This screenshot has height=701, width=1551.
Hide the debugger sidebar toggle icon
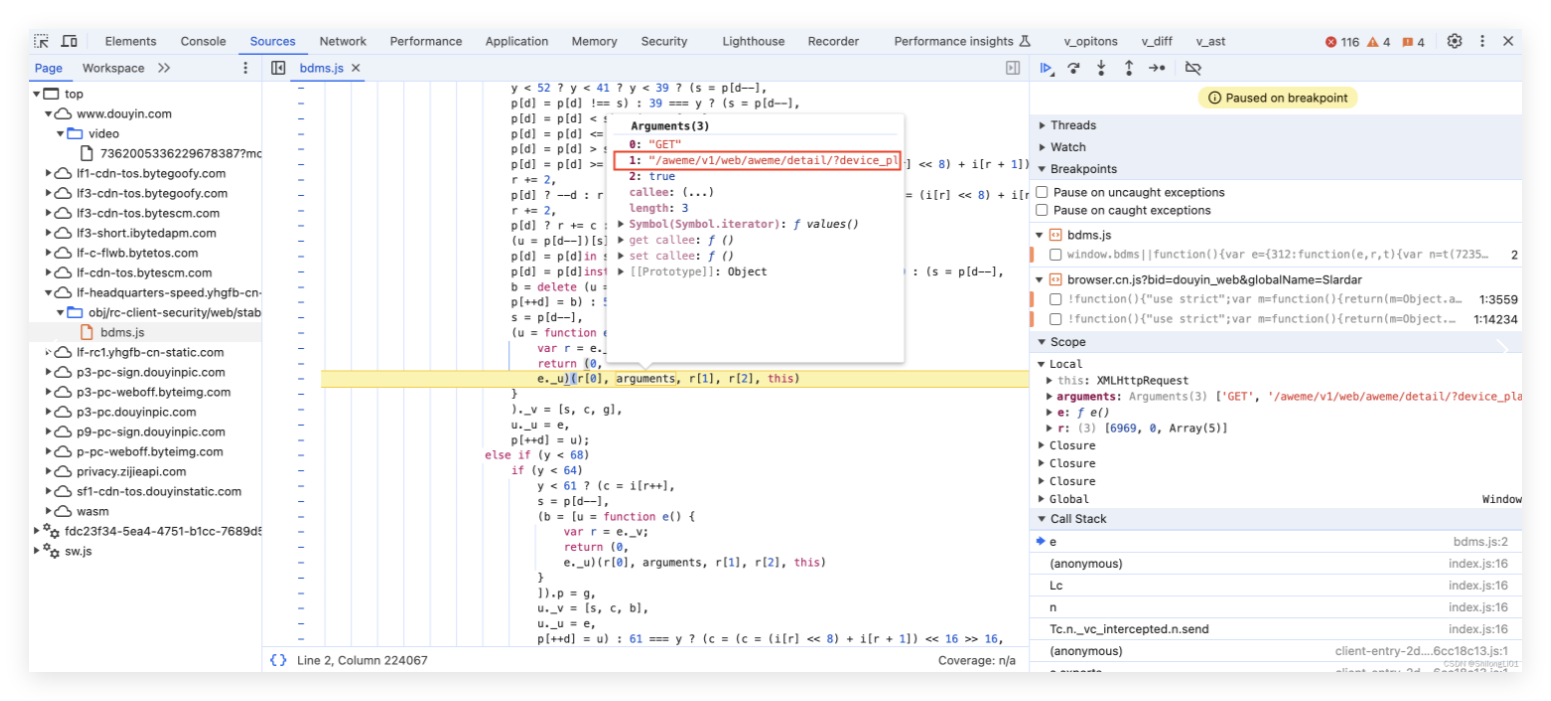1012,68
